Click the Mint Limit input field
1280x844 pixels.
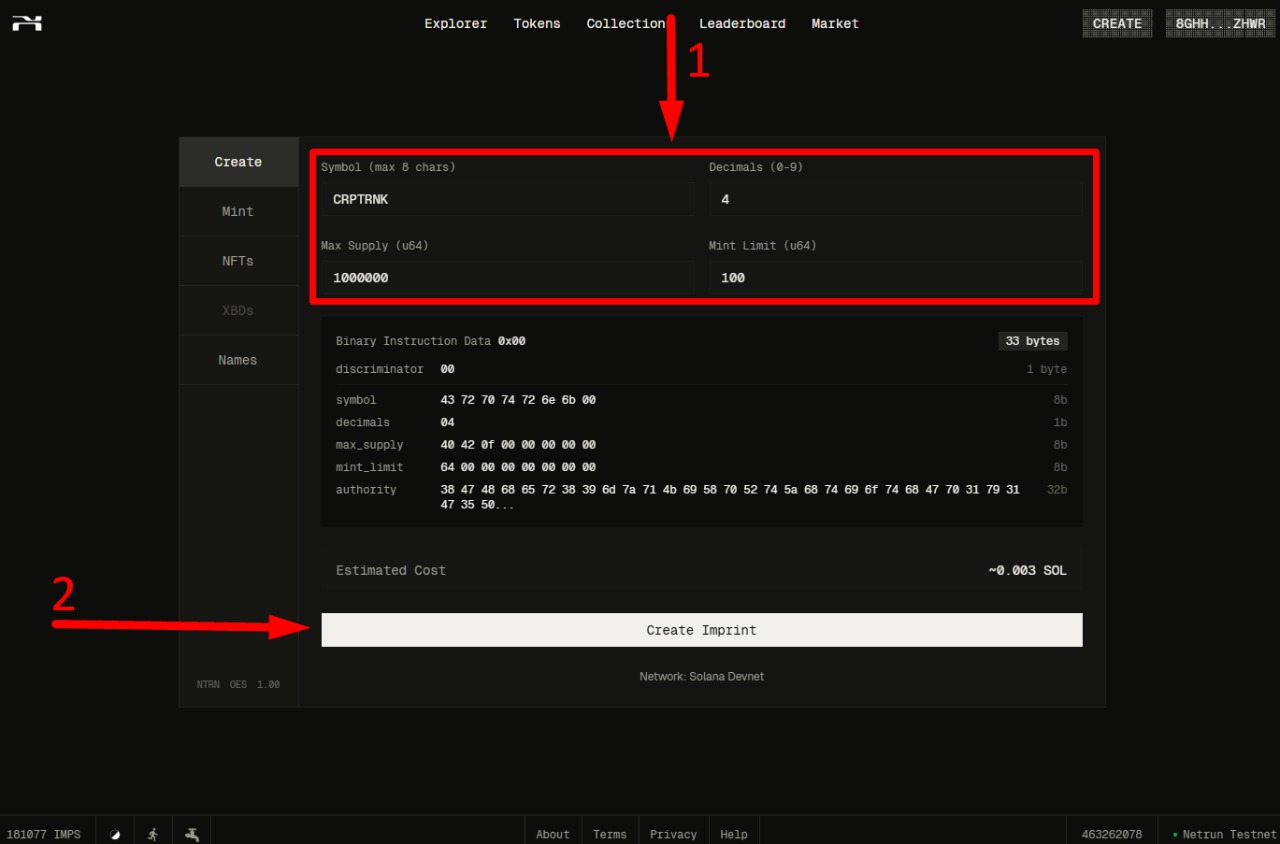(x=895, y=278)
